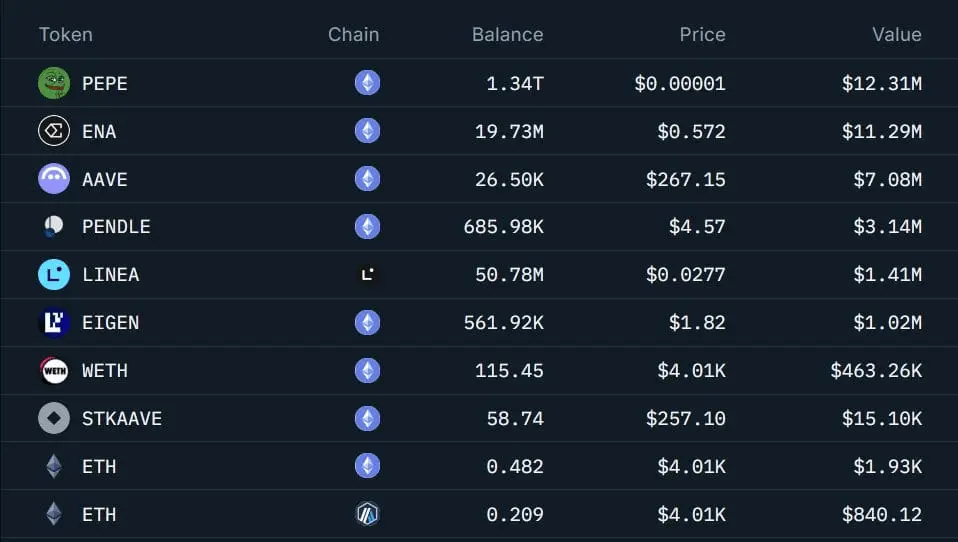Click the PEPE frog token icon

pos(54,83)
